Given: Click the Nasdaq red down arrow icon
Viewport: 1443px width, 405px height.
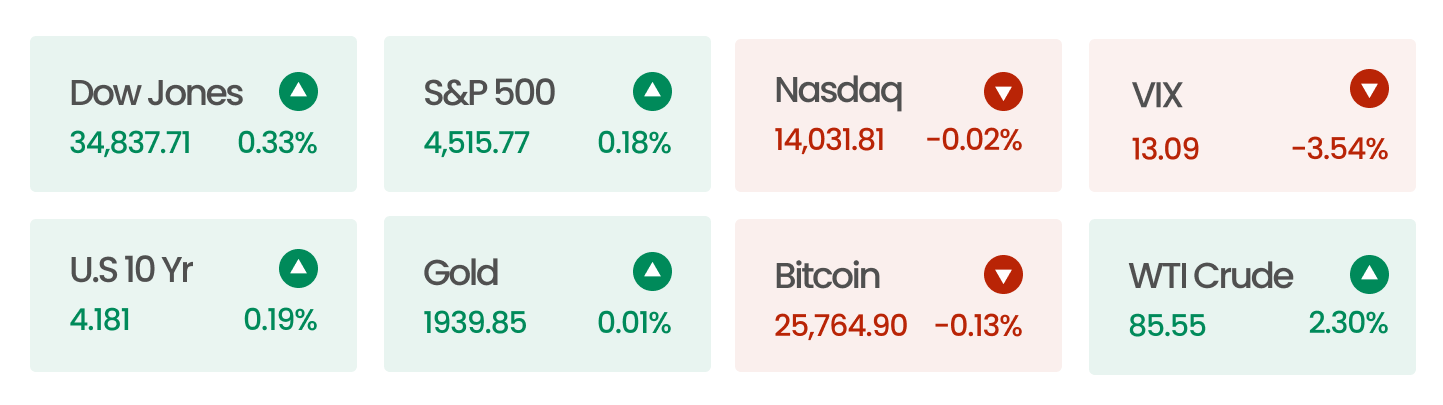Looking at the screenshot, I should click(x=1003, y=92).
